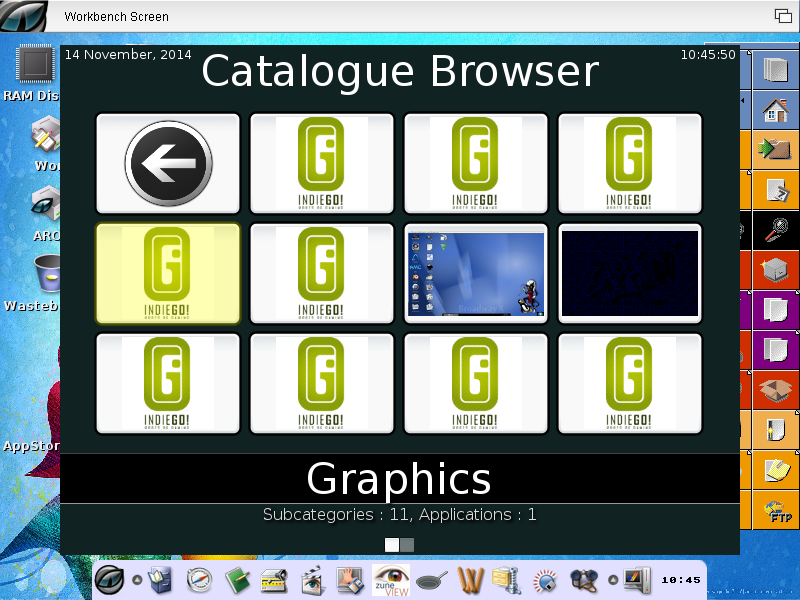The image size is (800, 600).
Task: Open the IndieGo tile directly below the Broadway X screenshot
Action: point(476,384)
